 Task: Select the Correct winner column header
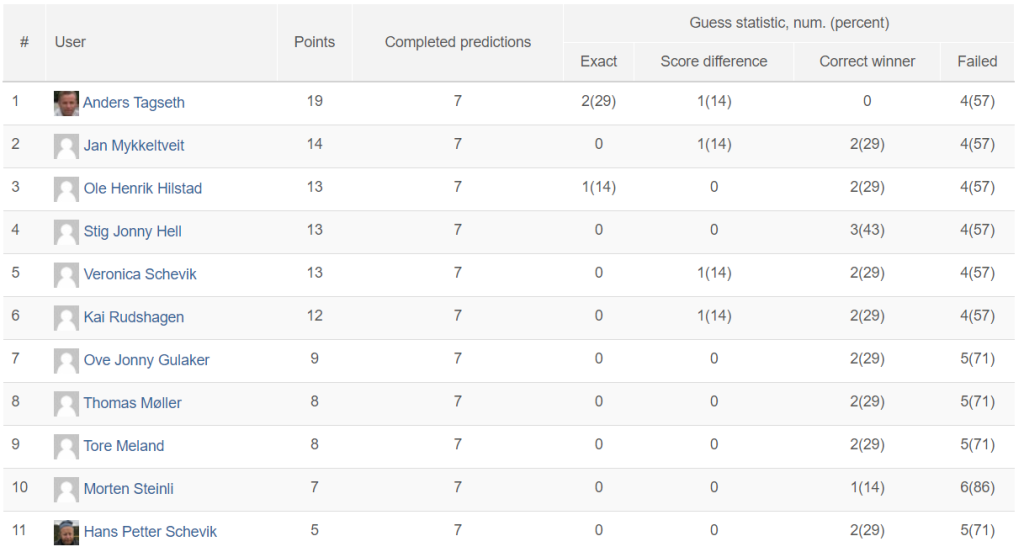pyautogui.click(x=867, y=61)
